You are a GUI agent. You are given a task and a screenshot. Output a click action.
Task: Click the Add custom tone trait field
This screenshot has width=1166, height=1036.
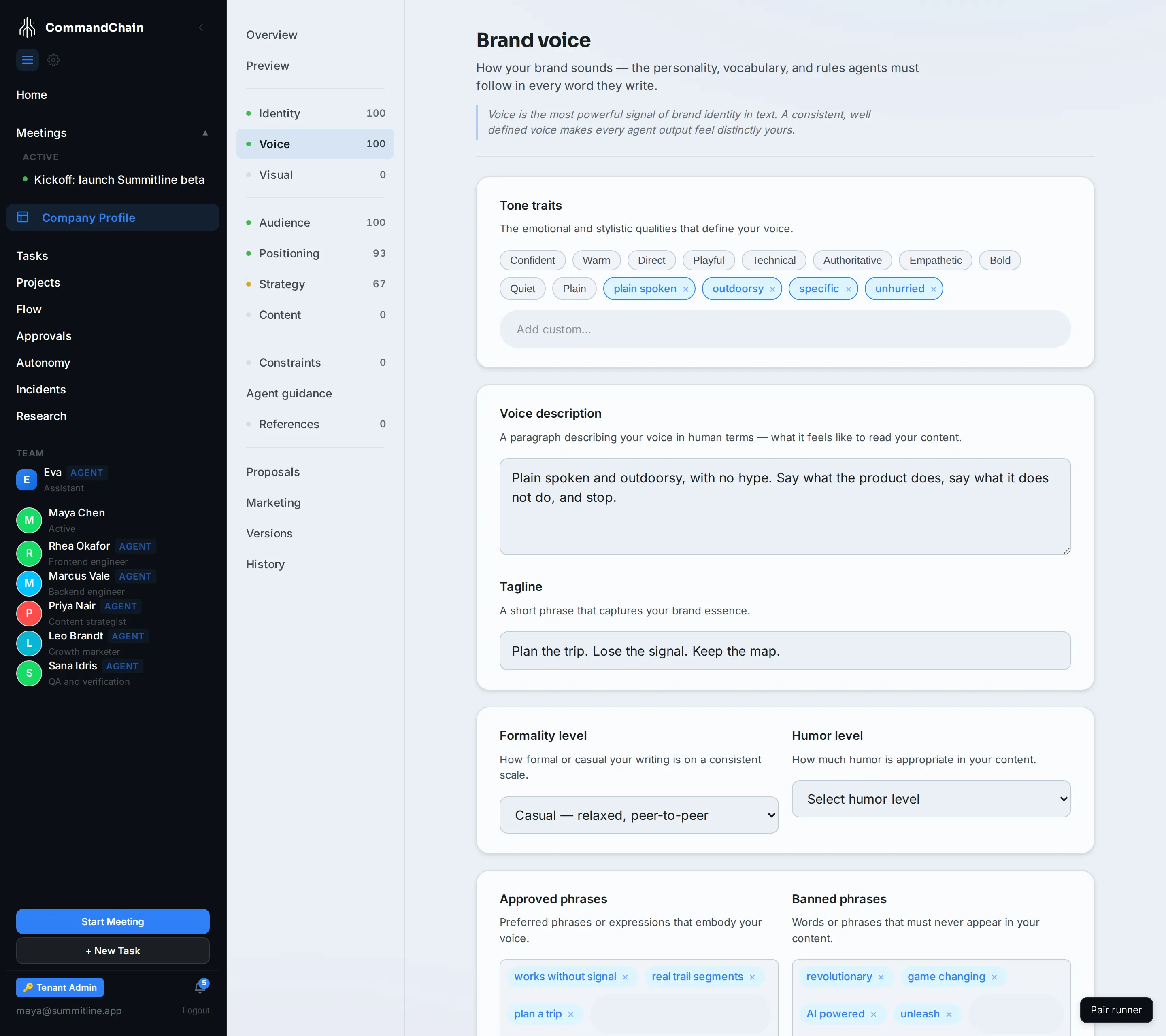[x=785, y=329]
